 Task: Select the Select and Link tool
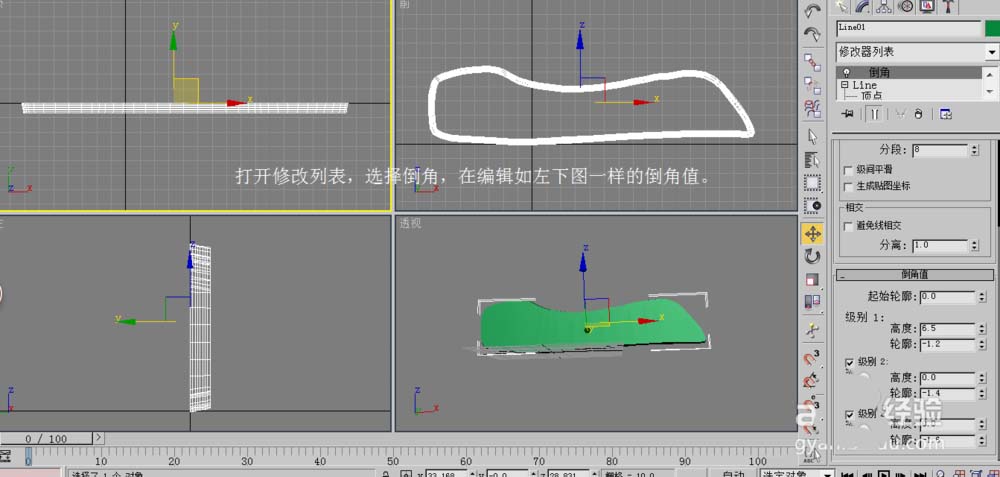pyautogui.click(x=812, y=62)
